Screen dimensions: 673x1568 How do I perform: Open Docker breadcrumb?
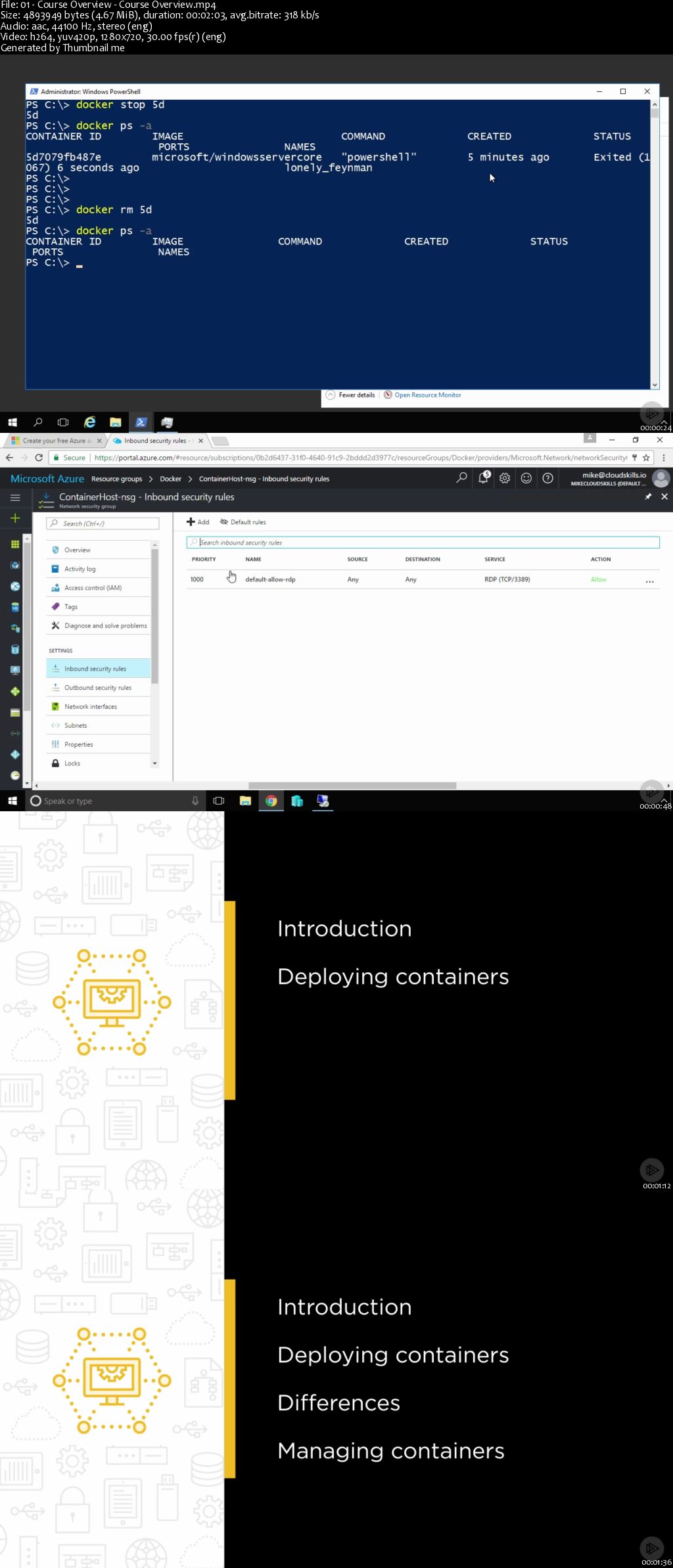[170, 479]
